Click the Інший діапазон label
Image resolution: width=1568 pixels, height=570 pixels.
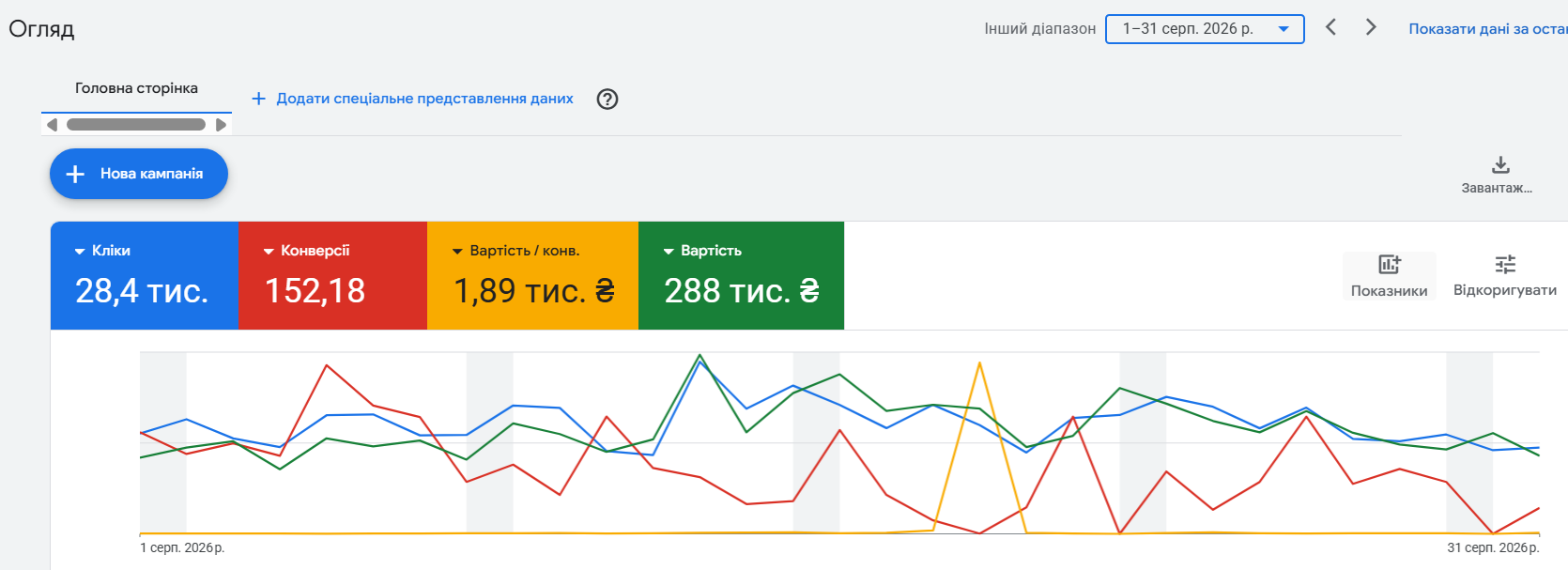click(x=1039, y=29)
